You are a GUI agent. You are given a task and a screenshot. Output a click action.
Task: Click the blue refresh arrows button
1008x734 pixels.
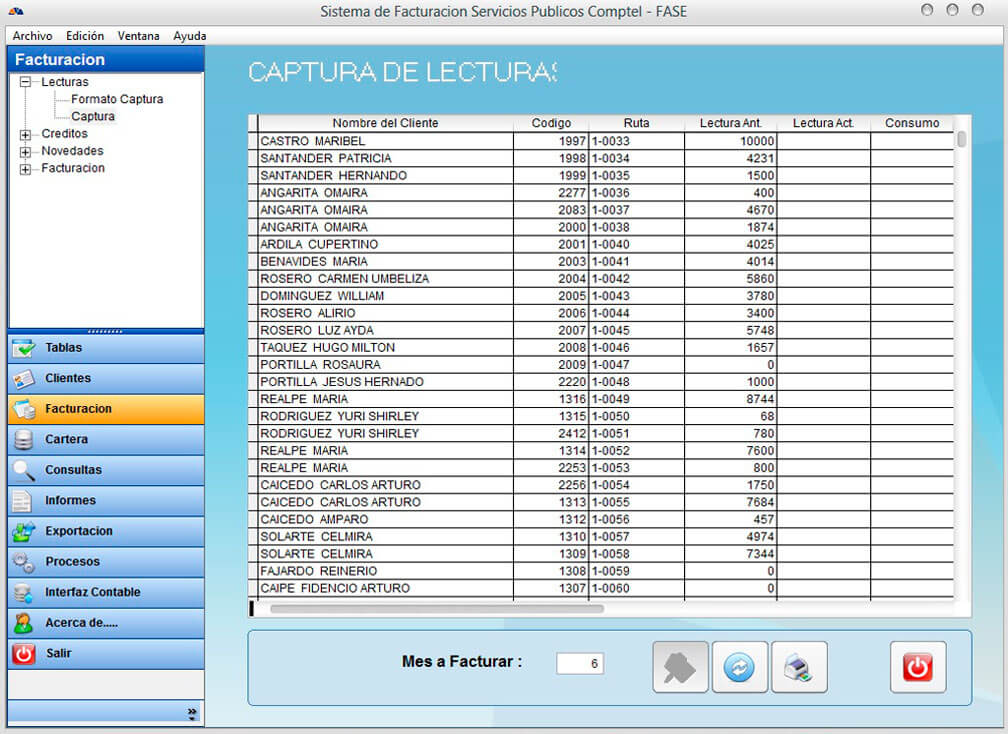(x=739, y=667)
